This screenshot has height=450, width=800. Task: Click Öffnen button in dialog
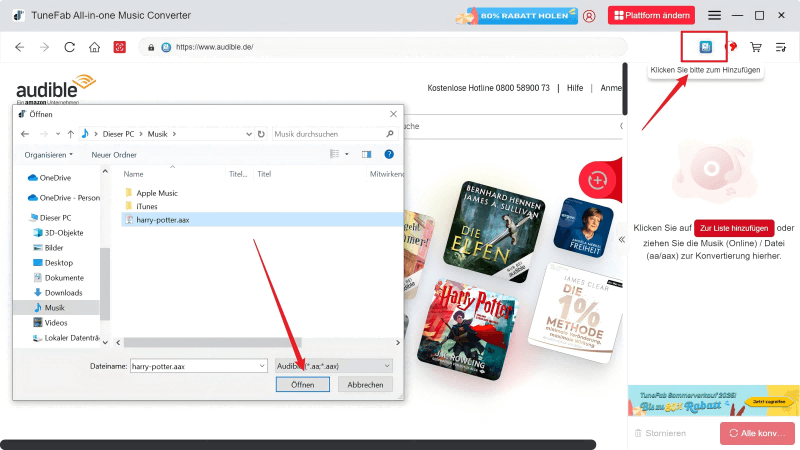click(x=303, y=385)
